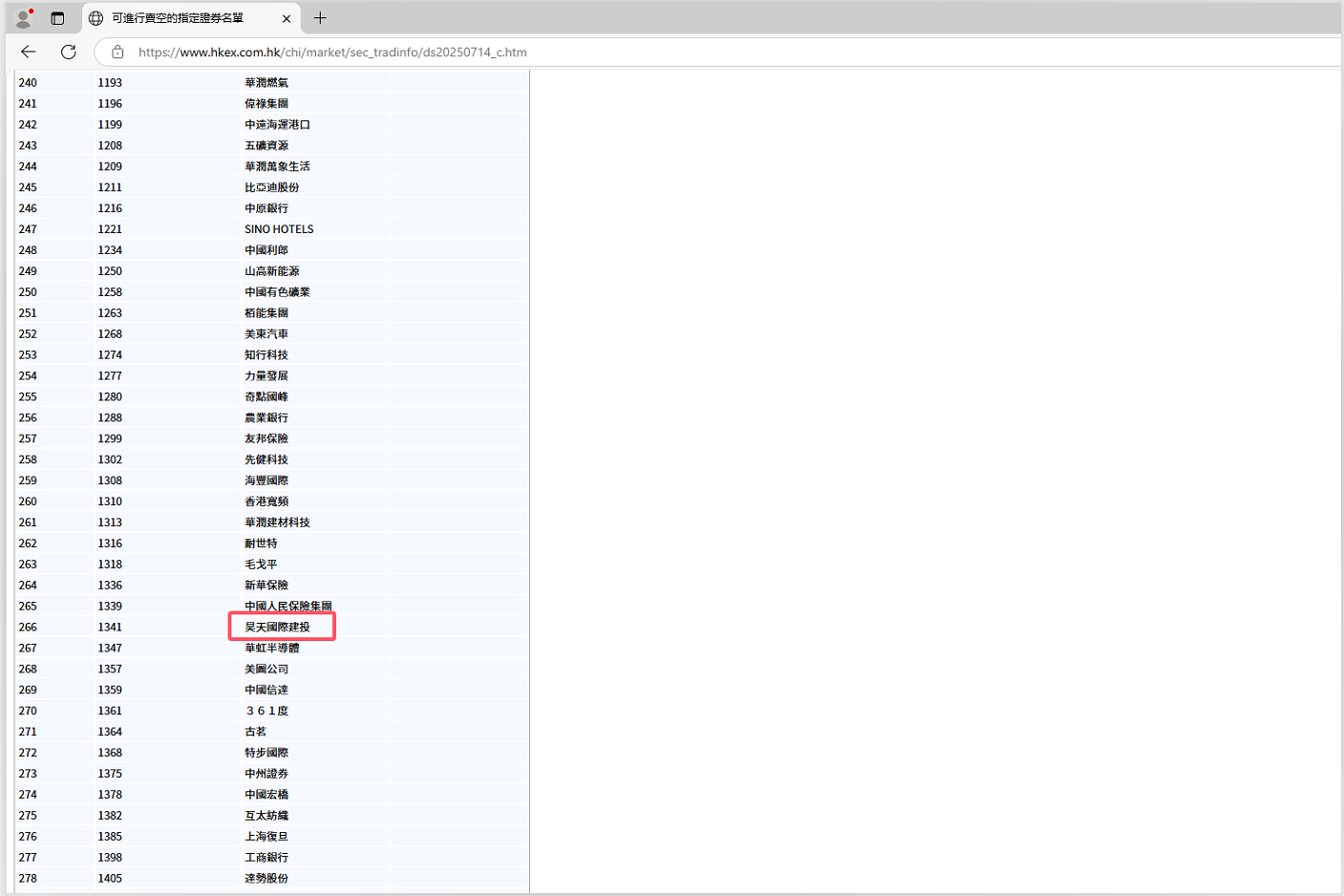
Task: Click stock name 比亞迪股份
Action: tap(272, 188)
